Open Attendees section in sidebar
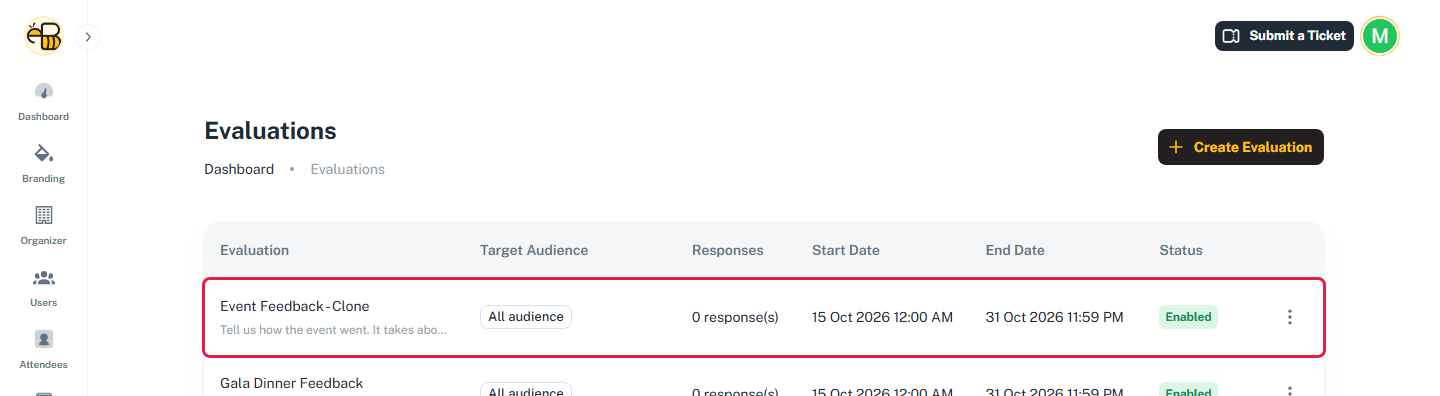The width and height of the screenshot is (1440, 396). pyautogui.click(x=44, y=350)
